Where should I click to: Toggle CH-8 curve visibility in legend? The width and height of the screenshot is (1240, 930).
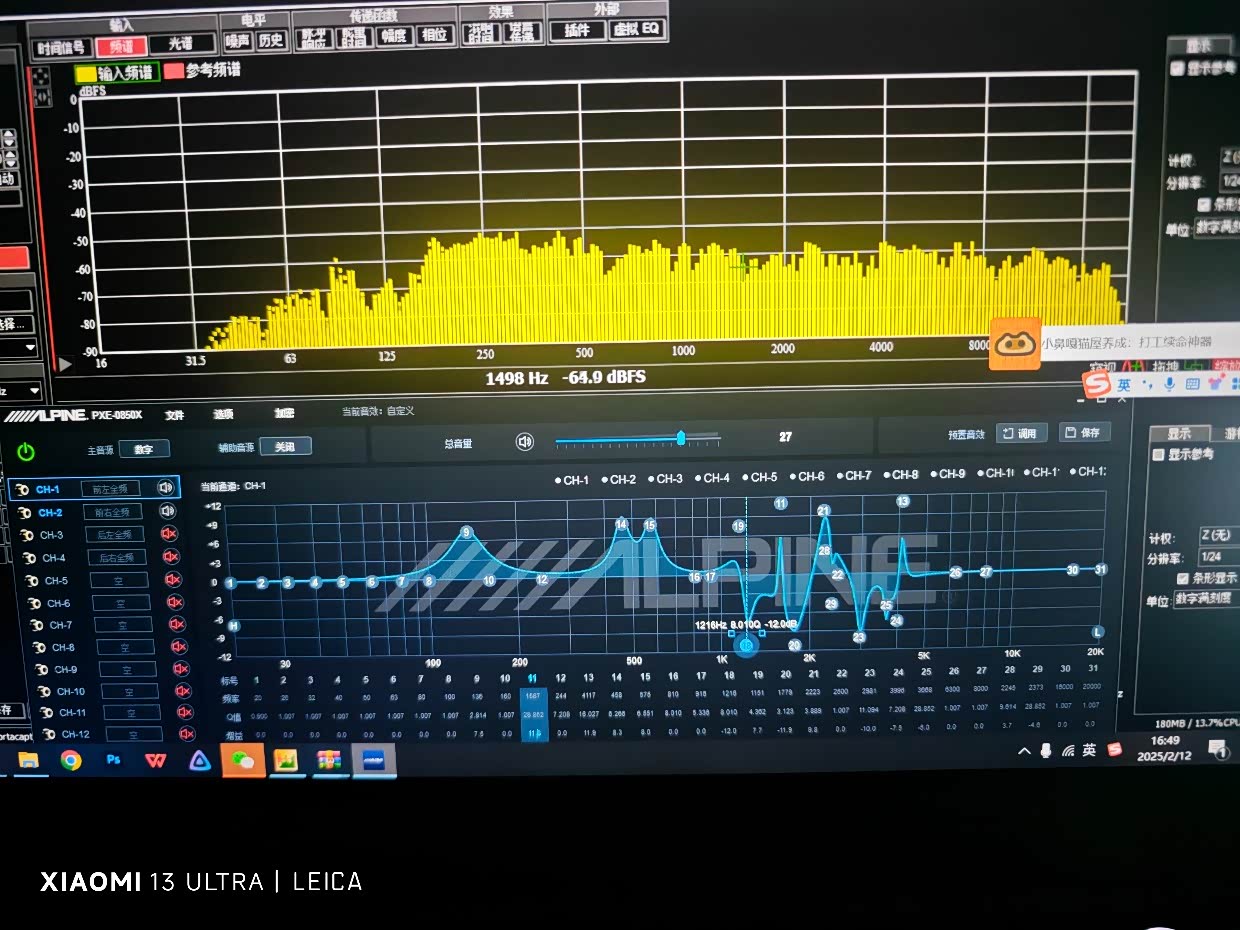pyautogui.click(x=900, y=475)
